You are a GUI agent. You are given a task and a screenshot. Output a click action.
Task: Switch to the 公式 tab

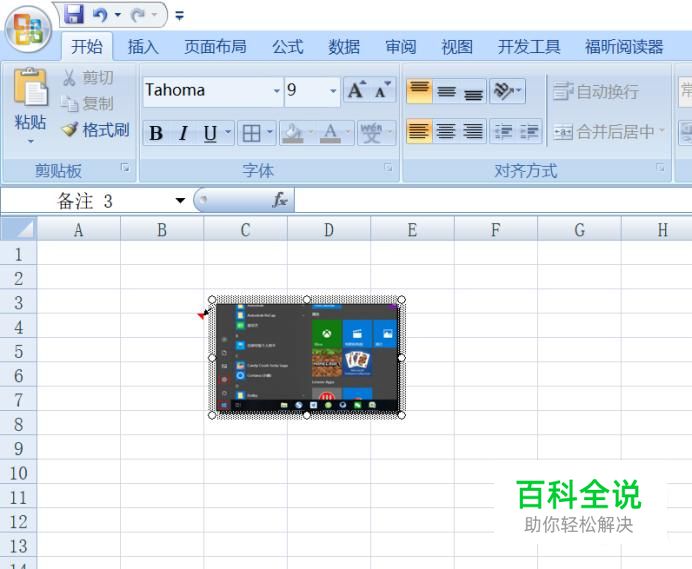pyautogui.click(x=287, y=46)
